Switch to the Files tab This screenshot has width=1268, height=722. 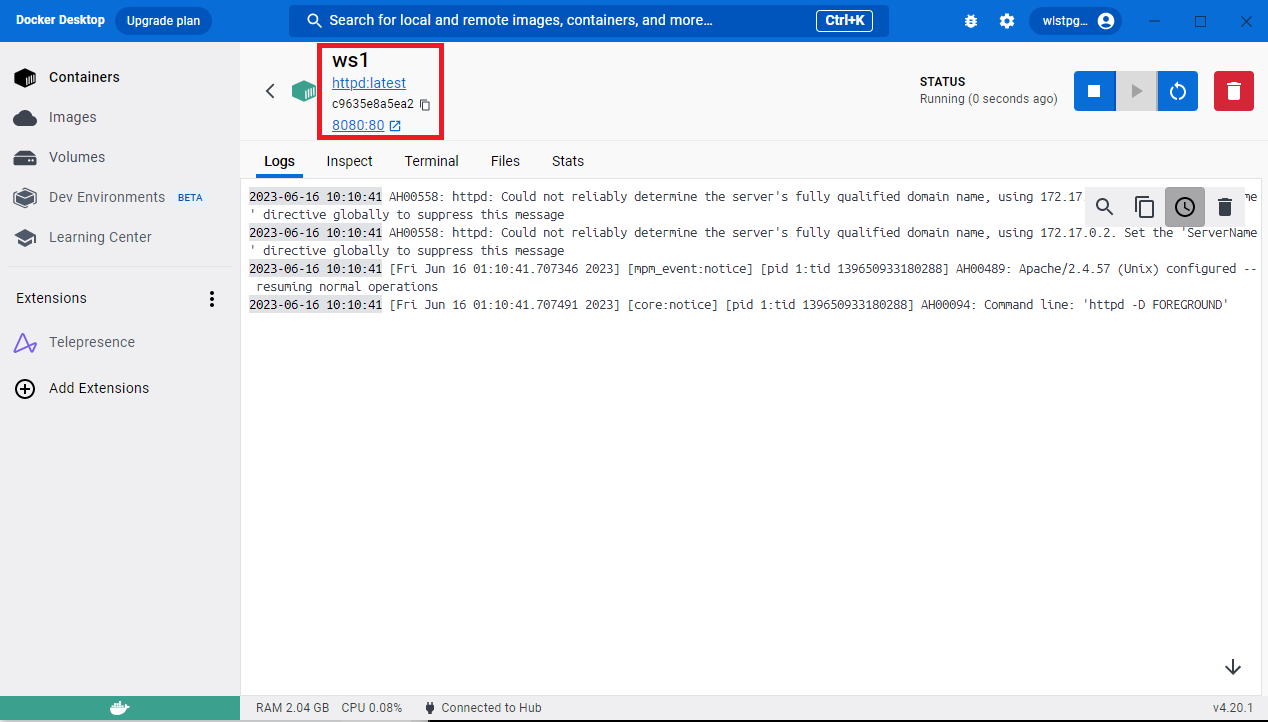pos(505,161)
